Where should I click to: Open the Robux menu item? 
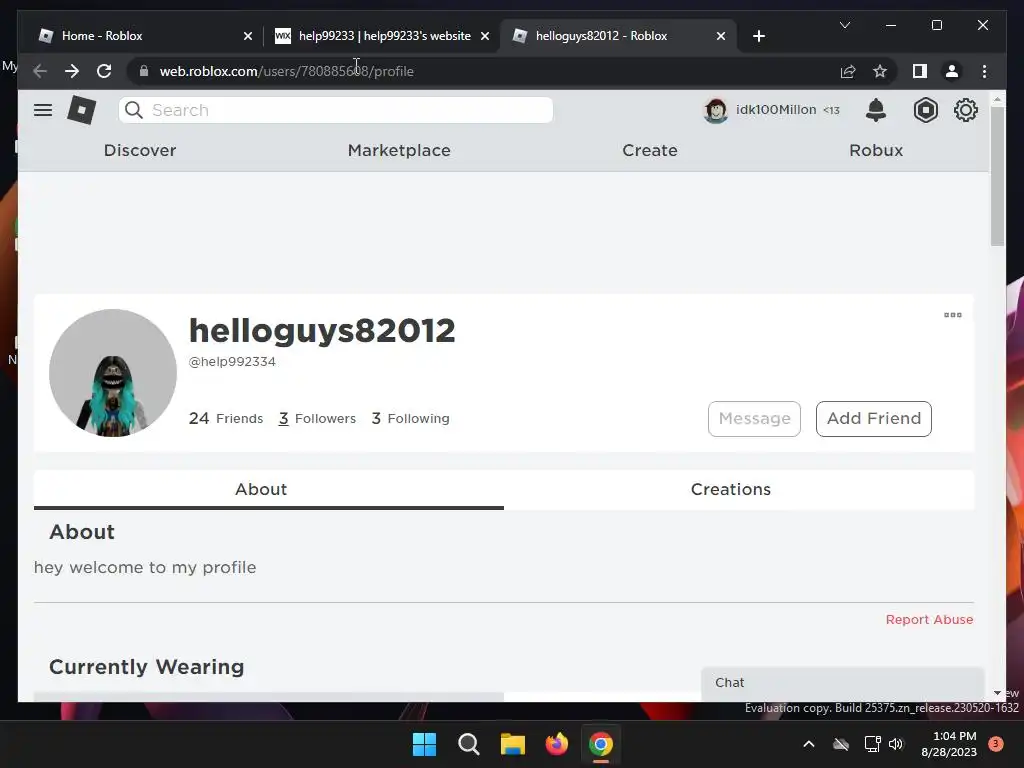click(x=876, y=150)
